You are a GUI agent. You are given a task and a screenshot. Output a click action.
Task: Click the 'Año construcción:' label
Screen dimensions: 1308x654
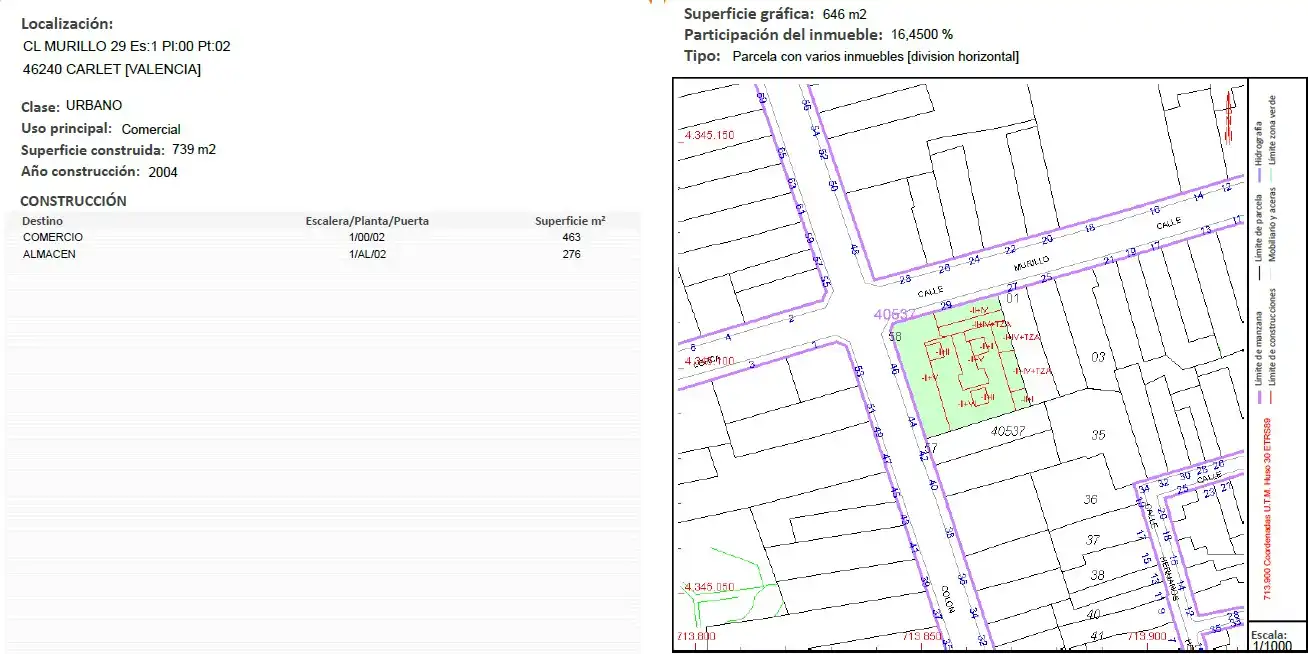click(x=81, y=171)
